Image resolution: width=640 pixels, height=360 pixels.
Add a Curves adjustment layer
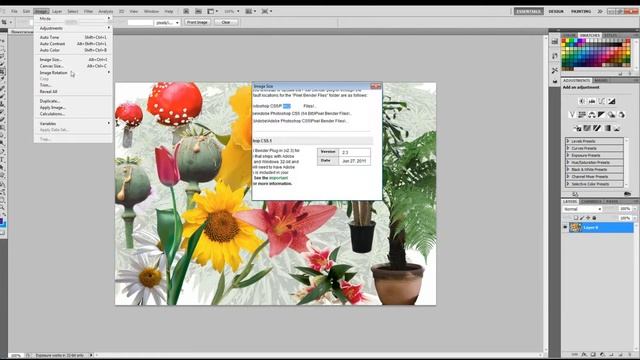[602, 101]
